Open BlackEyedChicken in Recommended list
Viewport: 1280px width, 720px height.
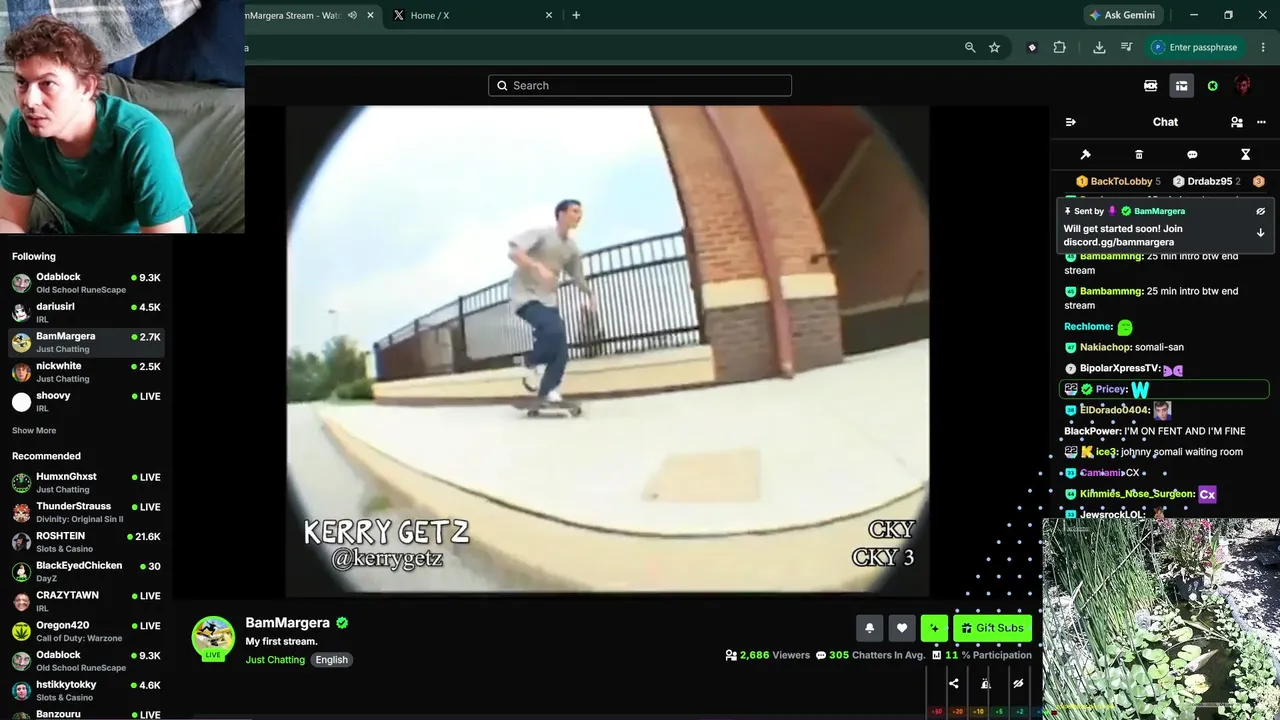(x=86, y=571)
